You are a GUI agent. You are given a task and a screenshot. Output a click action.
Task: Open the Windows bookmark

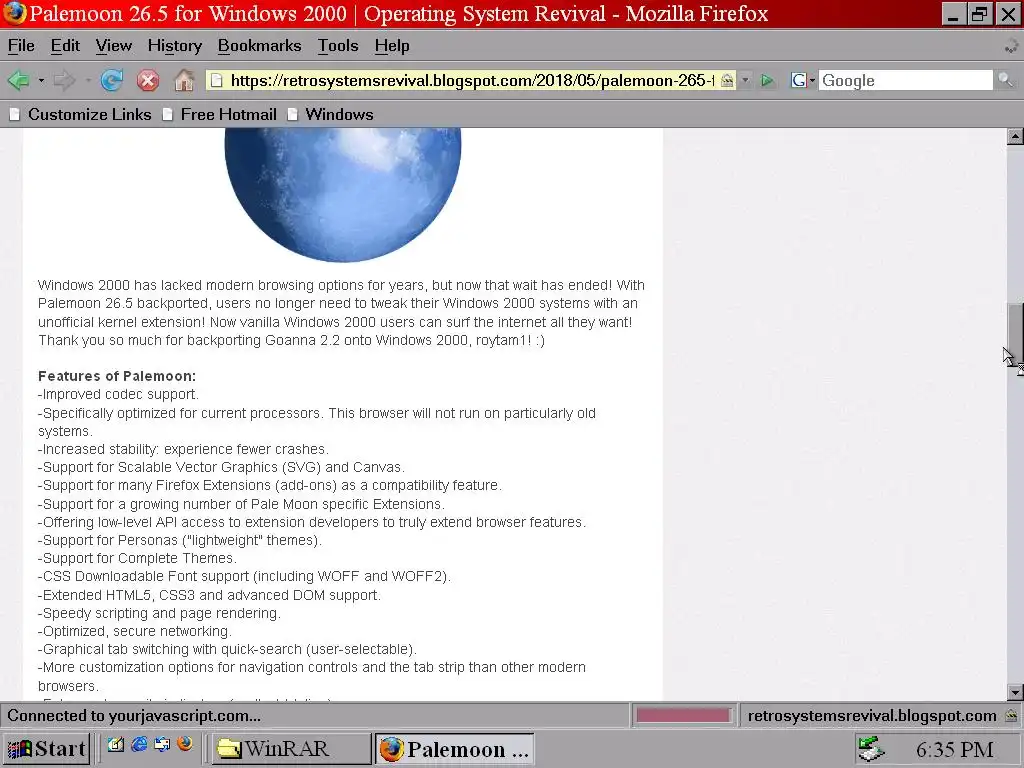330,114
